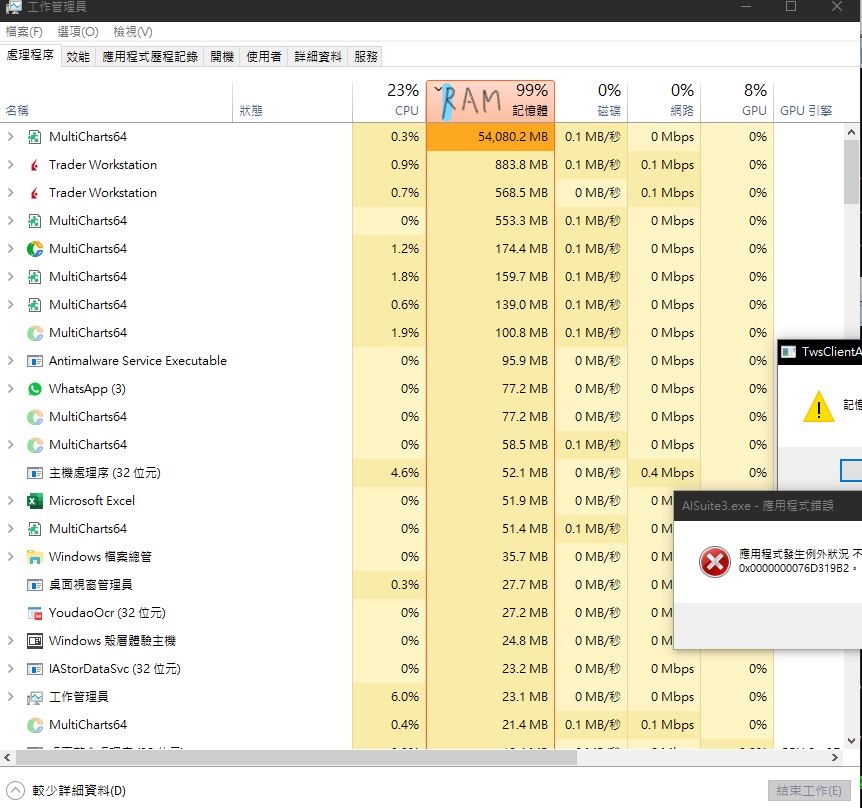
Task: Click the 桌面視窗管理員 process icon
Action: click(35, 585)
